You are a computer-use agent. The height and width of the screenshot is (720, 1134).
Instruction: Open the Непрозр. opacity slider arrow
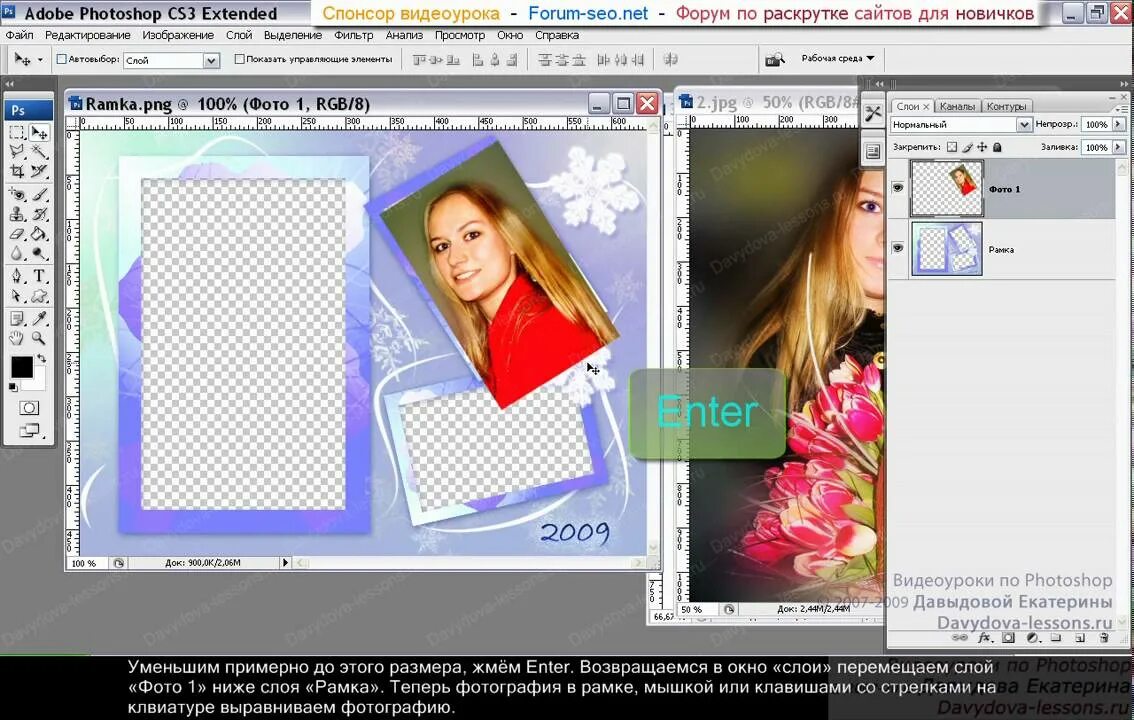tap(1119, 124)
